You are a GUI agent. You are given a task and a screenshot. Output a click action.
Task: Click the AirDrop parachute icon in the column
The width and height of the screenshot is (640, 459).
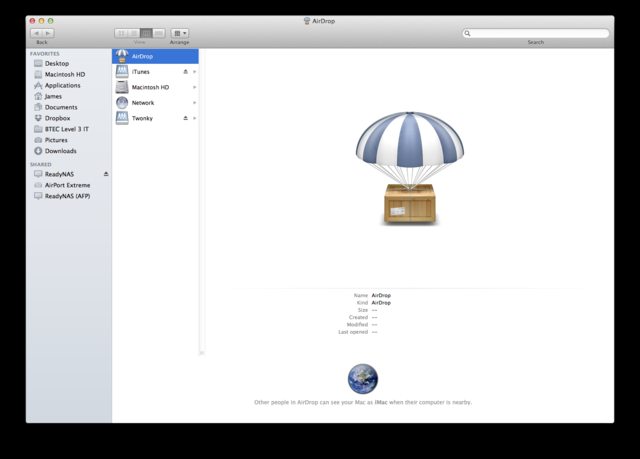[122, 56]
